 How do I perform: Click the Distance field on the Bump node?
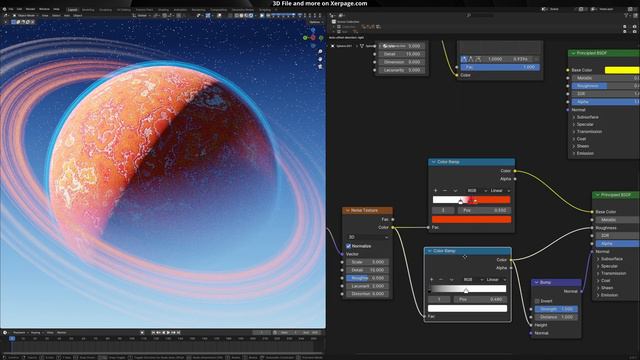tap(556, 317)
